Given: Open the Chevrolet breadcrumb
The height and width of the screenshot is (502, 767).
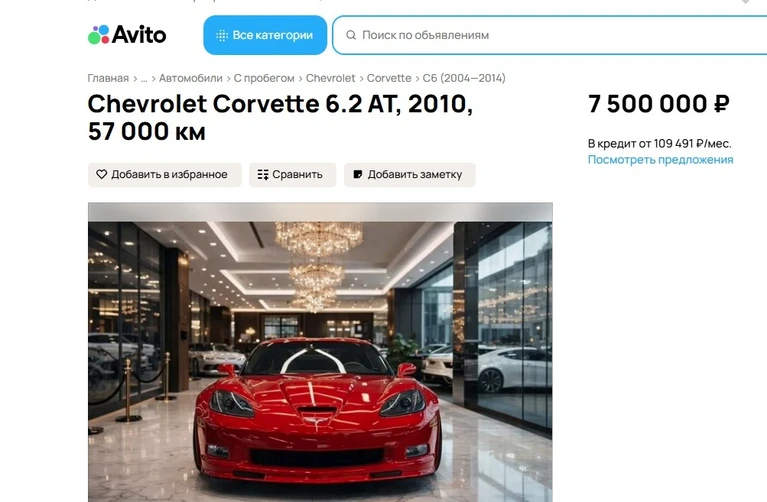Looking at the screenshot, I should click(x=331, y=78).
